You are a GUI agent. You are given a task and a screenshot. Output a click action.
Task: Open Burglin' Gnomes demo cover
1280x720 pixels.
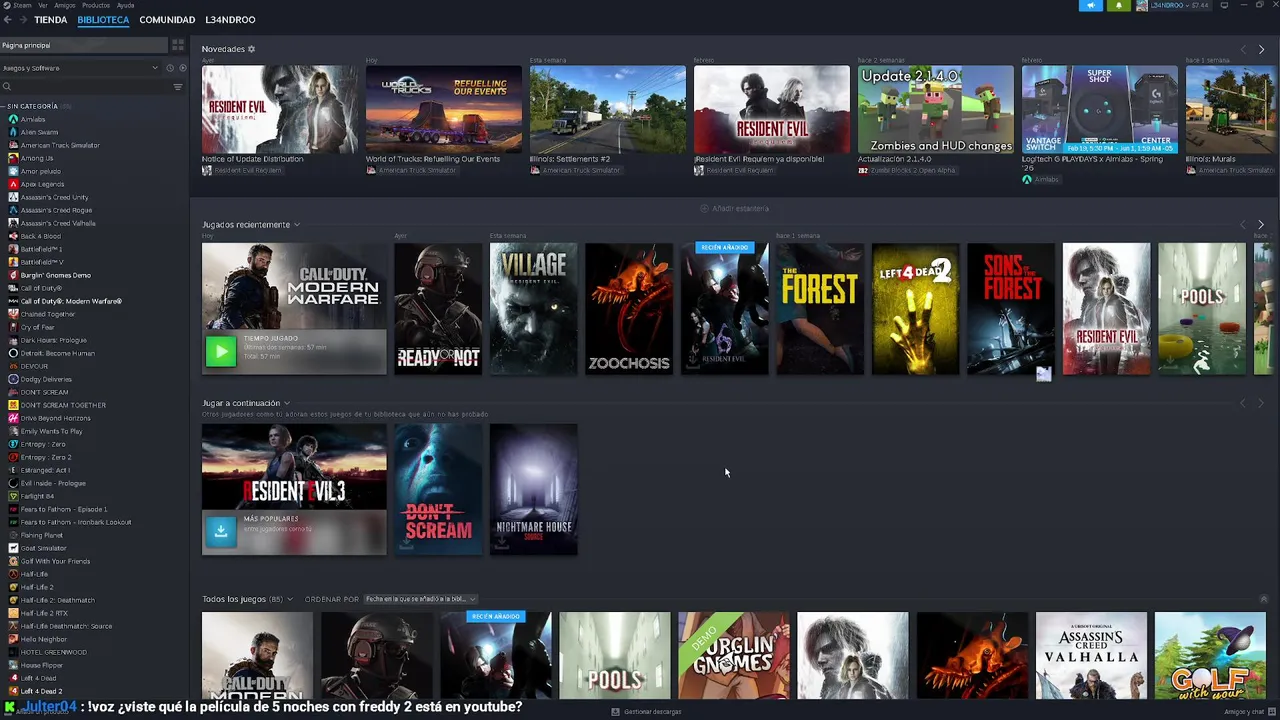(733, 656)
